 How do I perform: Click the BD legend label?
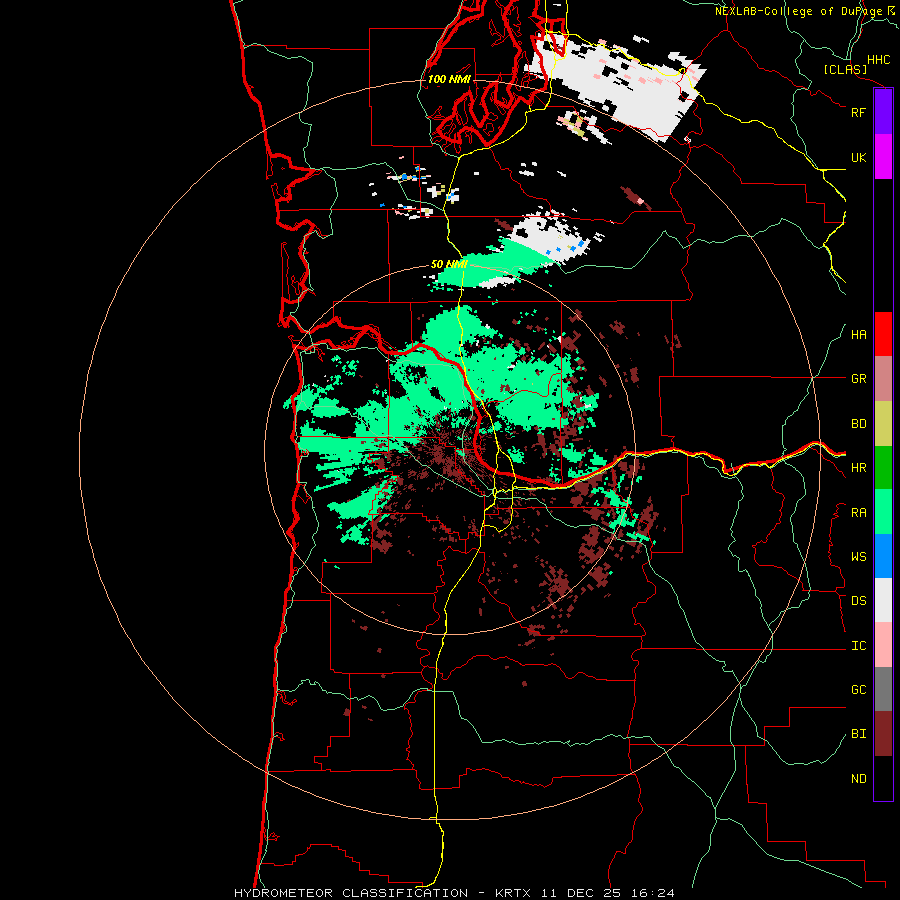(x=858, y=424)
